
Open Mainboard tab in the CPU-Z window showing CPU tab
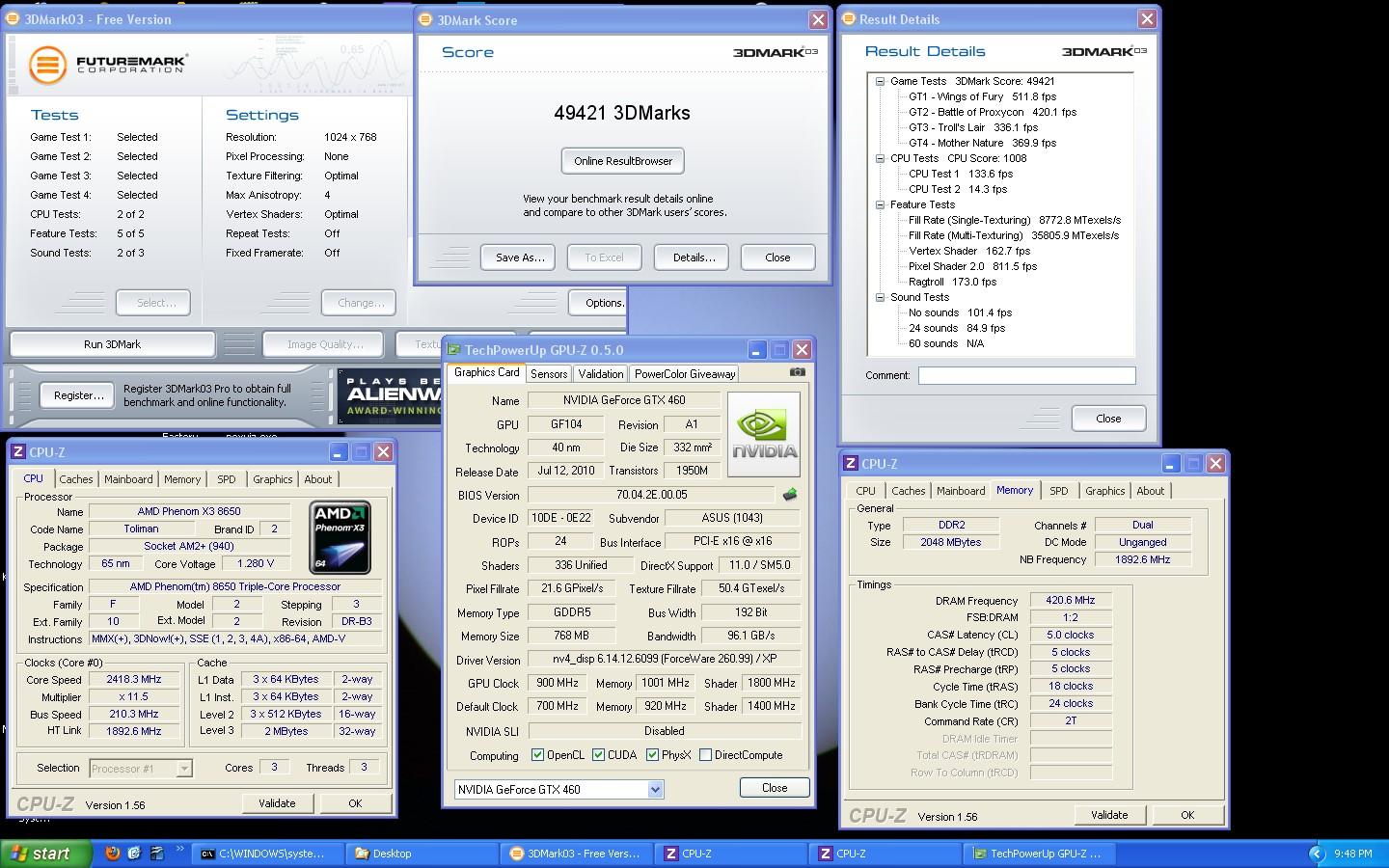coord(128,479)
